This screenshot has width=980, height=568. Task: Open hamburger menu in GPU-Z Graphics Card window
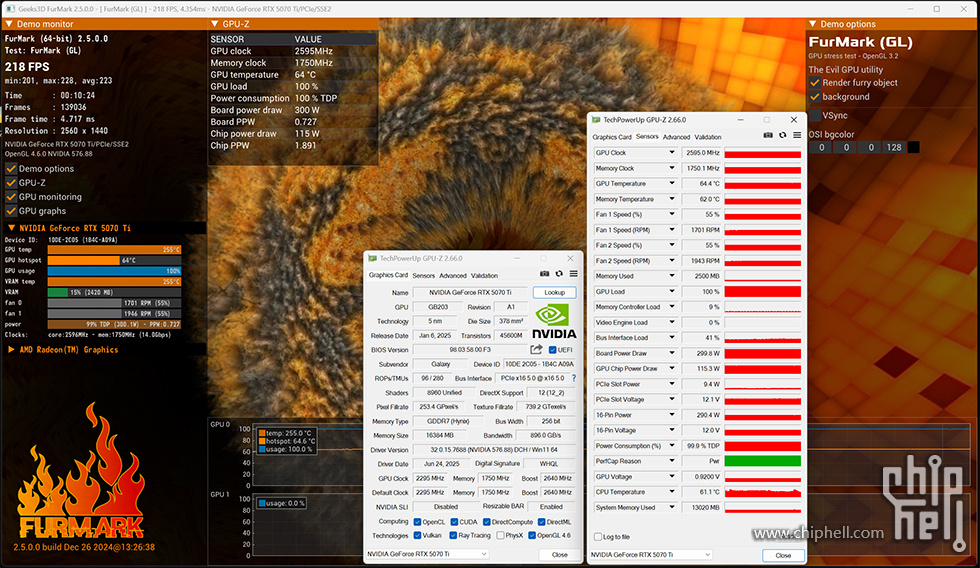[573, 274]
